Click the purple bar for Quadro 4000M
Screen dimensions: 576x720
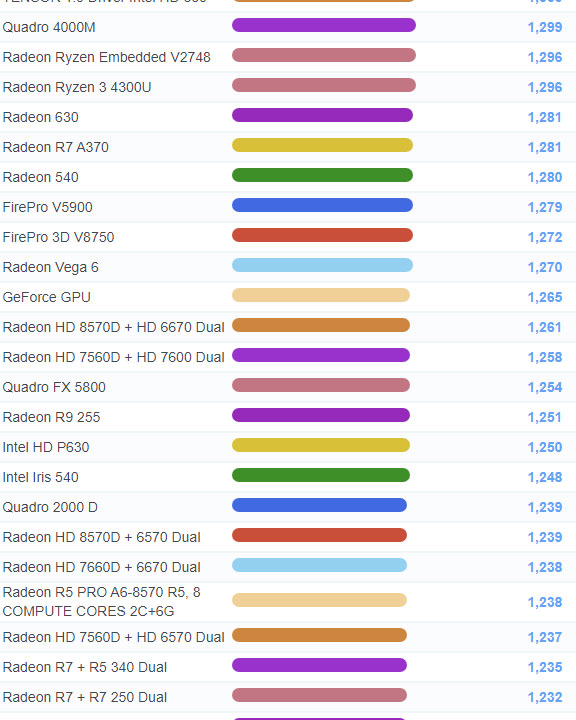click(324, 25)
